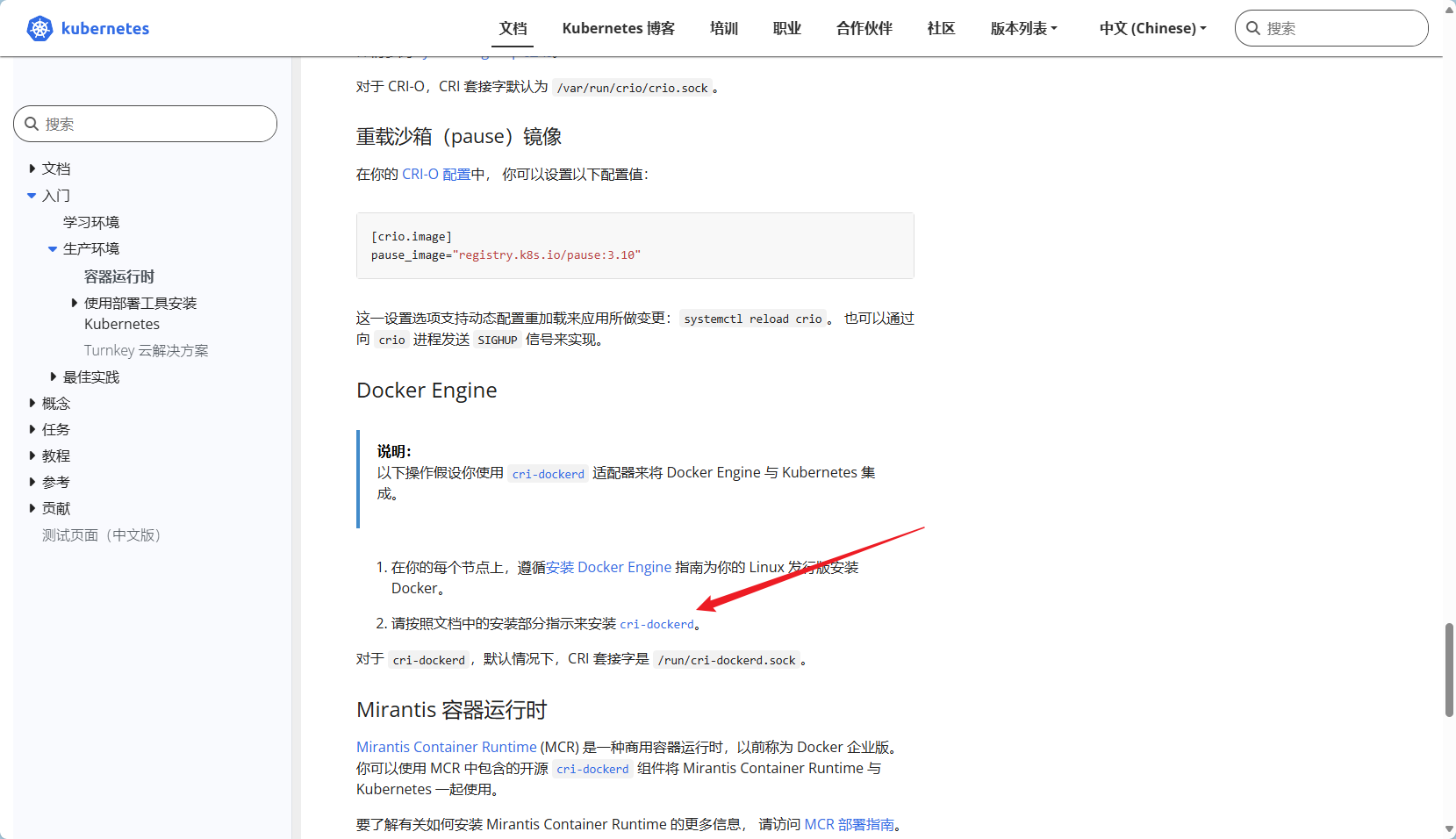1456x839 pixels.
Task: Open 学习环境 in sidebar
Action: (x=91, y=222)
